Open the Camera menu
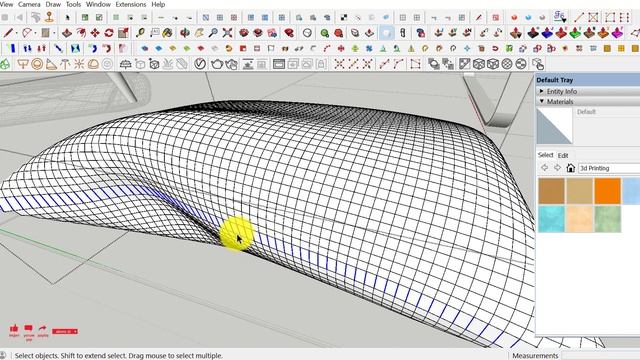640x360 pixels. pos(29,4)
